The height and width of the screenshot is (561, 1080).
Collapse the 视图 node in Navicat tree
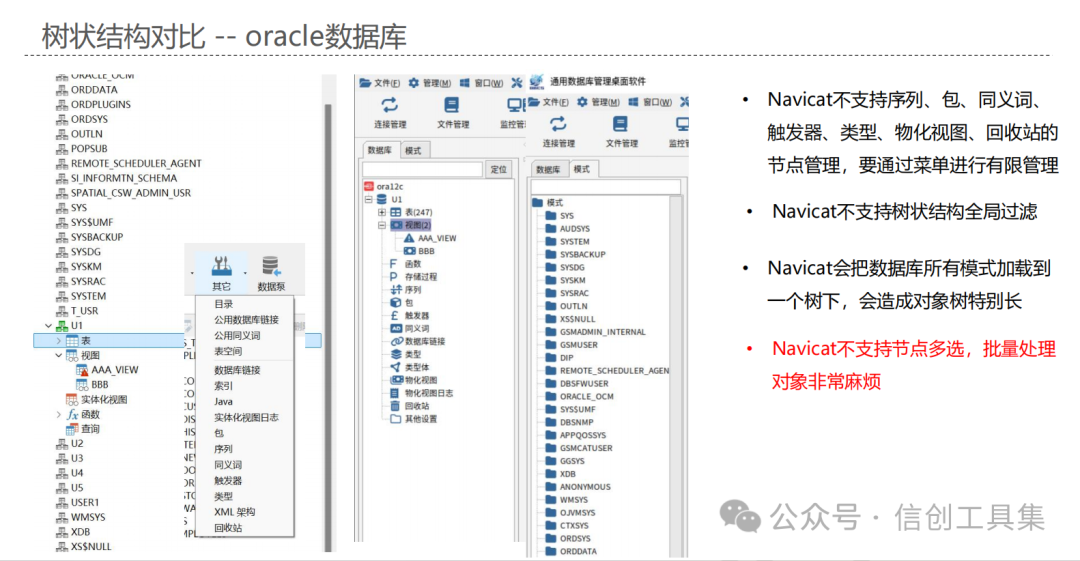pos(59,355)
